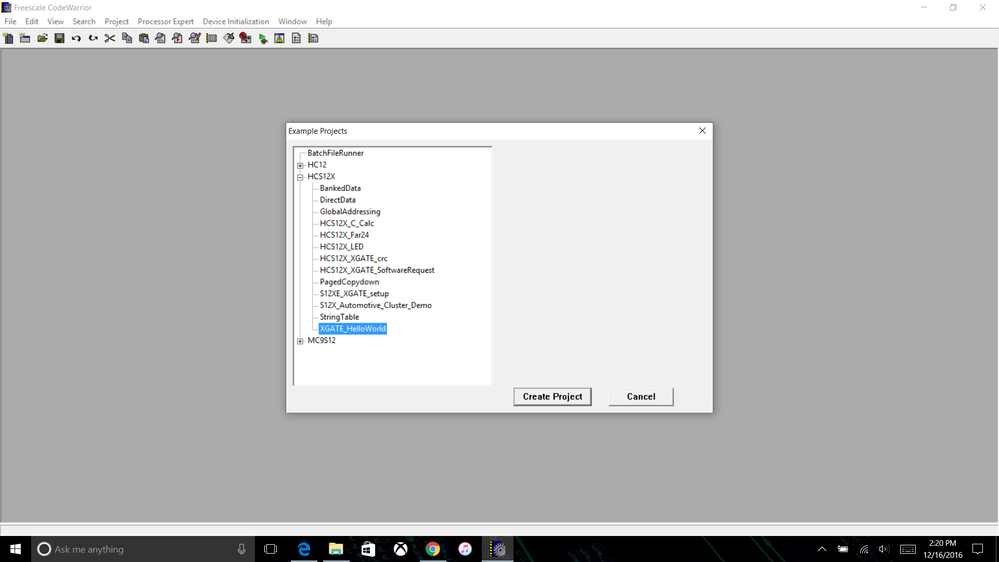Click the New Project toolbar icon
999x562 pixels.
(x=25, y=38)
